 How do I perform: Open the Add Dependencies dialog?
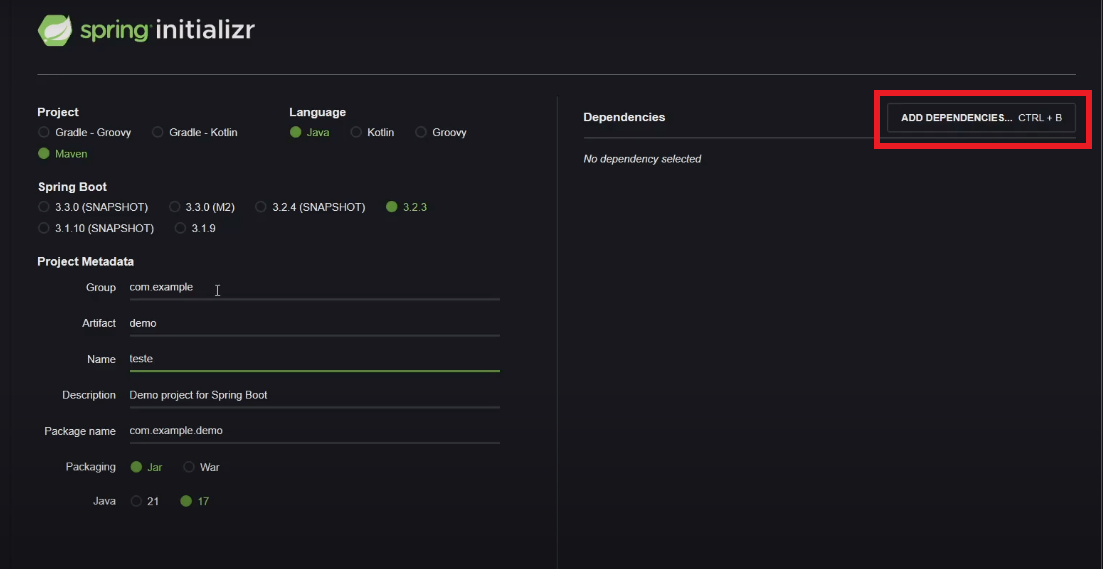click(981, 117)
